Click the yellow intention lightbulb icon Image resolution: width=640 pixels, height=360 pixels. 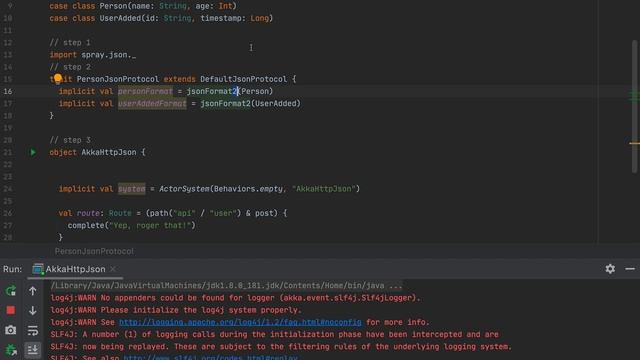pos(58,78)
